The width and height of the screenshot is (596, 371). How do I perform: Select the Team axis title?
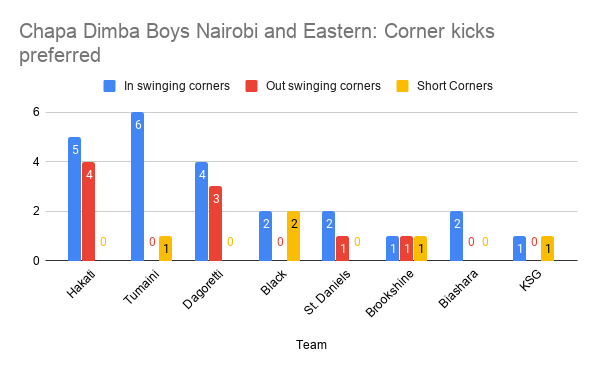tap(311, 345)
